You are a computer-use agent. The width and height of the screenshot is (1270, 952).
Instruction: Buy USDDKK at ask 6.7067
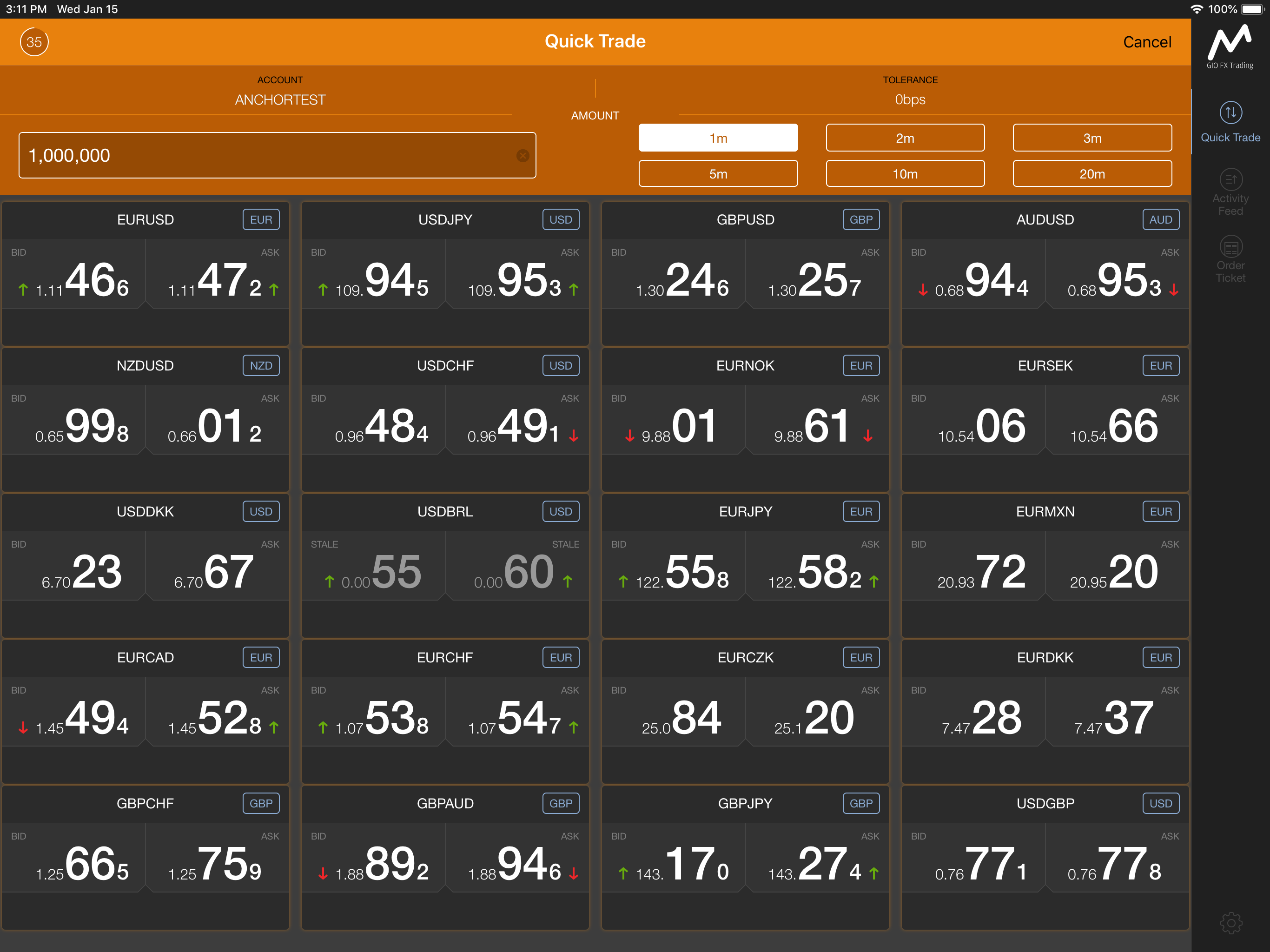[218, 566]
